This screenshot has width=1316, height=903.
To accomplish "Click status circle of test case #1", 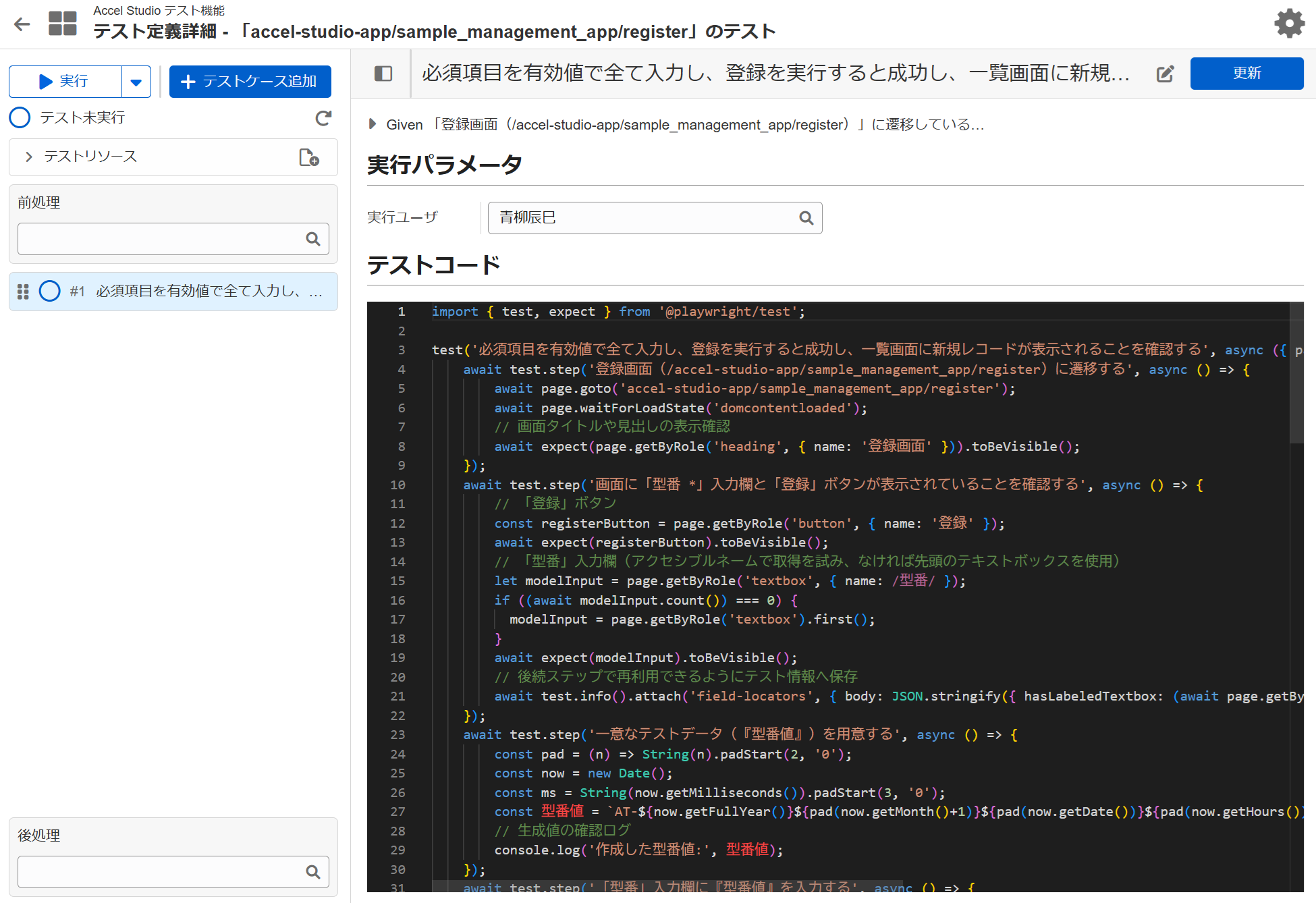I will (x=50, y=291).
